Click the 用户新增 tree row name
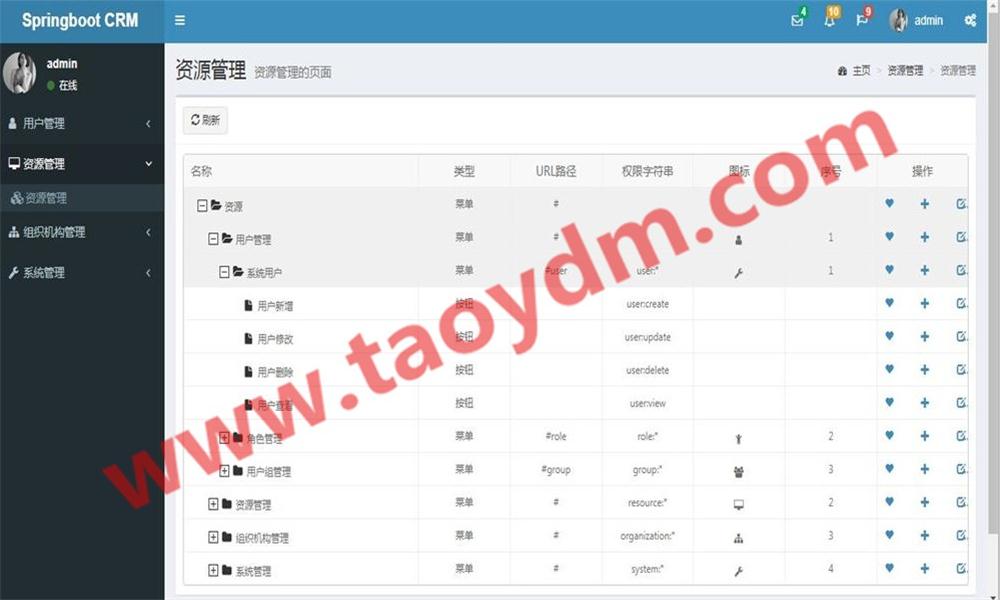 tap(275, 306)
